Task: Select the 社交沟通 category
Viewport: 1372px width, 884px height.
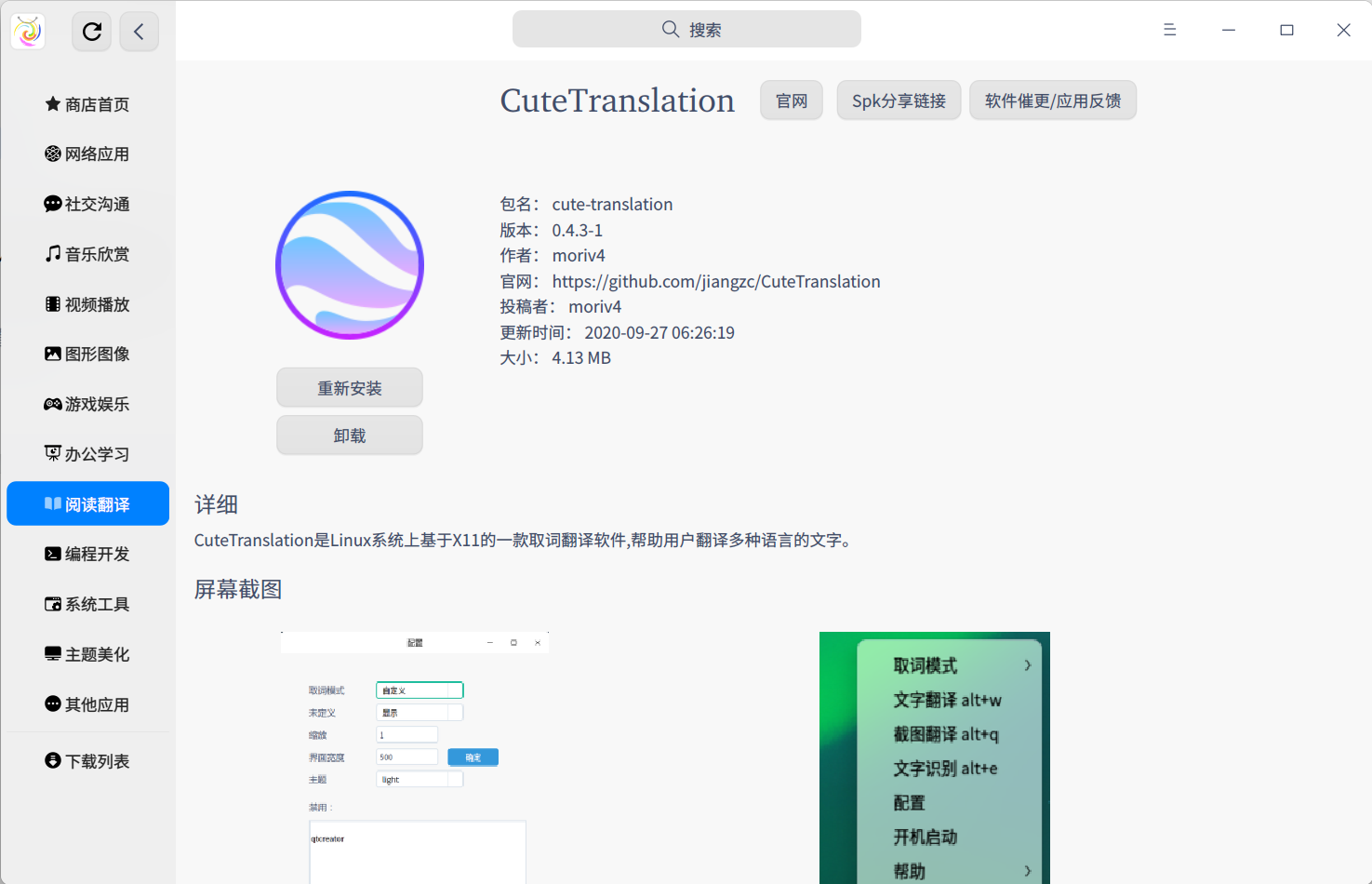Action: coord(87,204)
